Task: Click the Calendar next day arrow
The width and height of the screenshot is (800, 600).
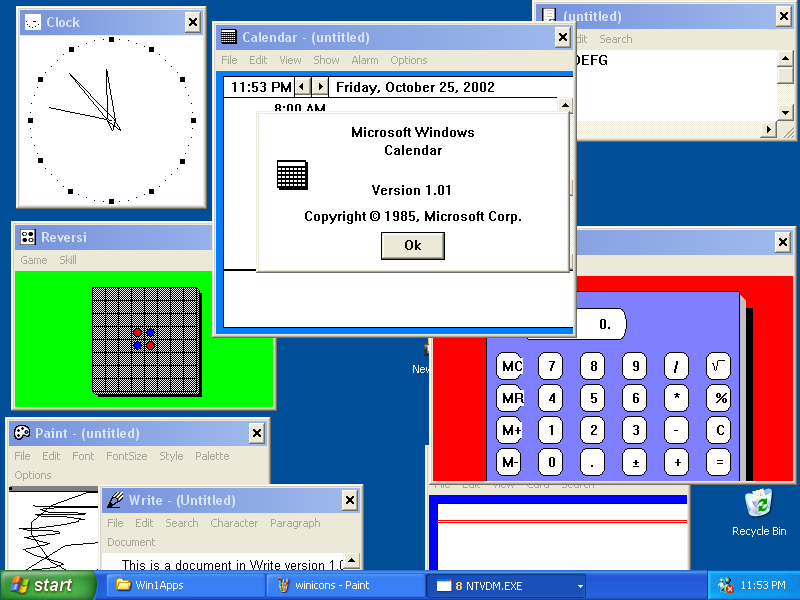Action: (x=320, y=87)
